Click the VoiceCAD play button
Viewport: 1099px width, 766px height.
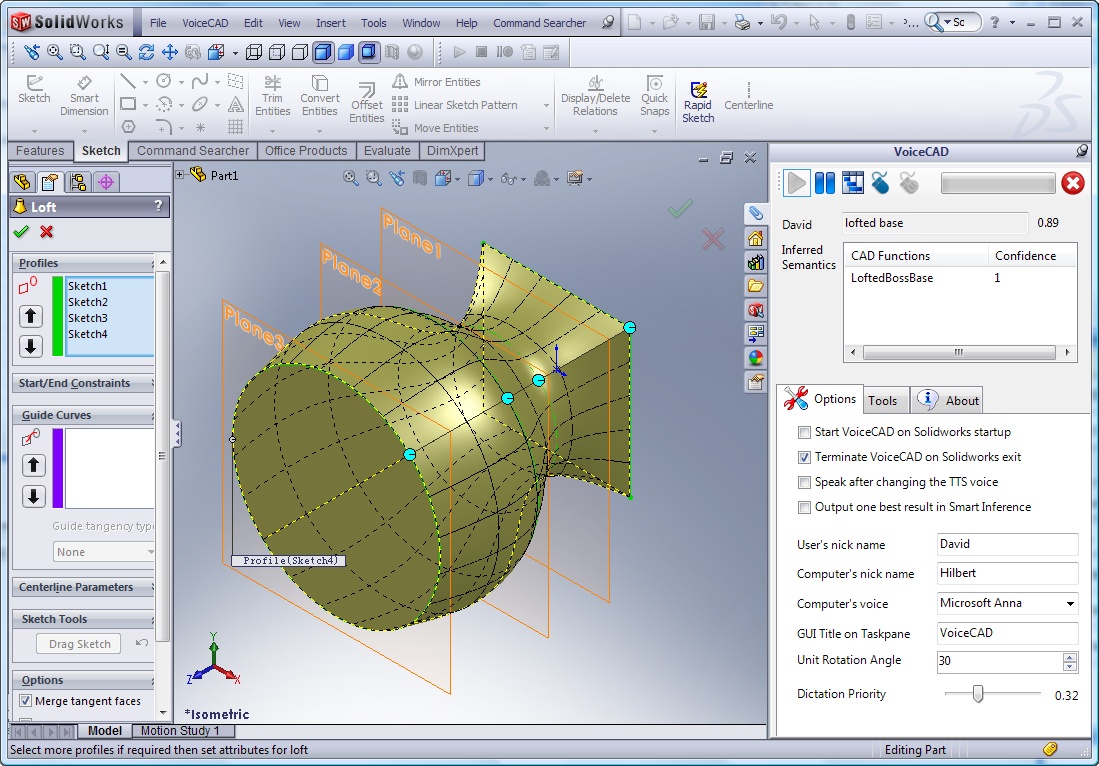(x=796, y=183)
